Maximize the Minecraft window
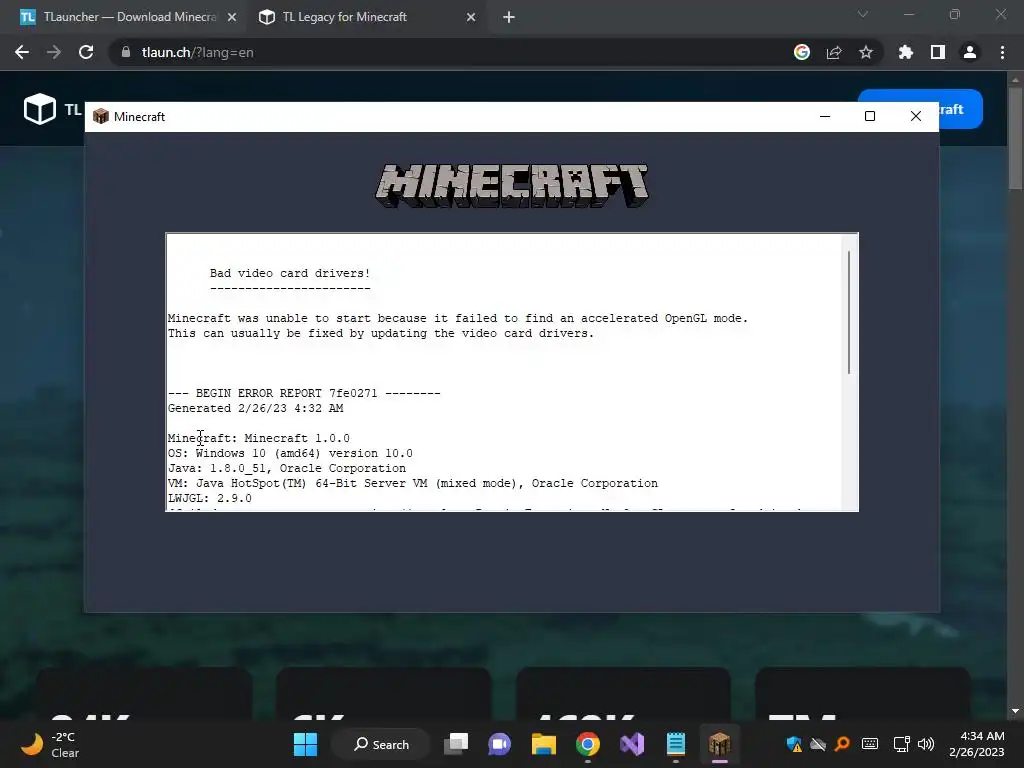This screenshot has height=768, width=1024. point(870,116)
